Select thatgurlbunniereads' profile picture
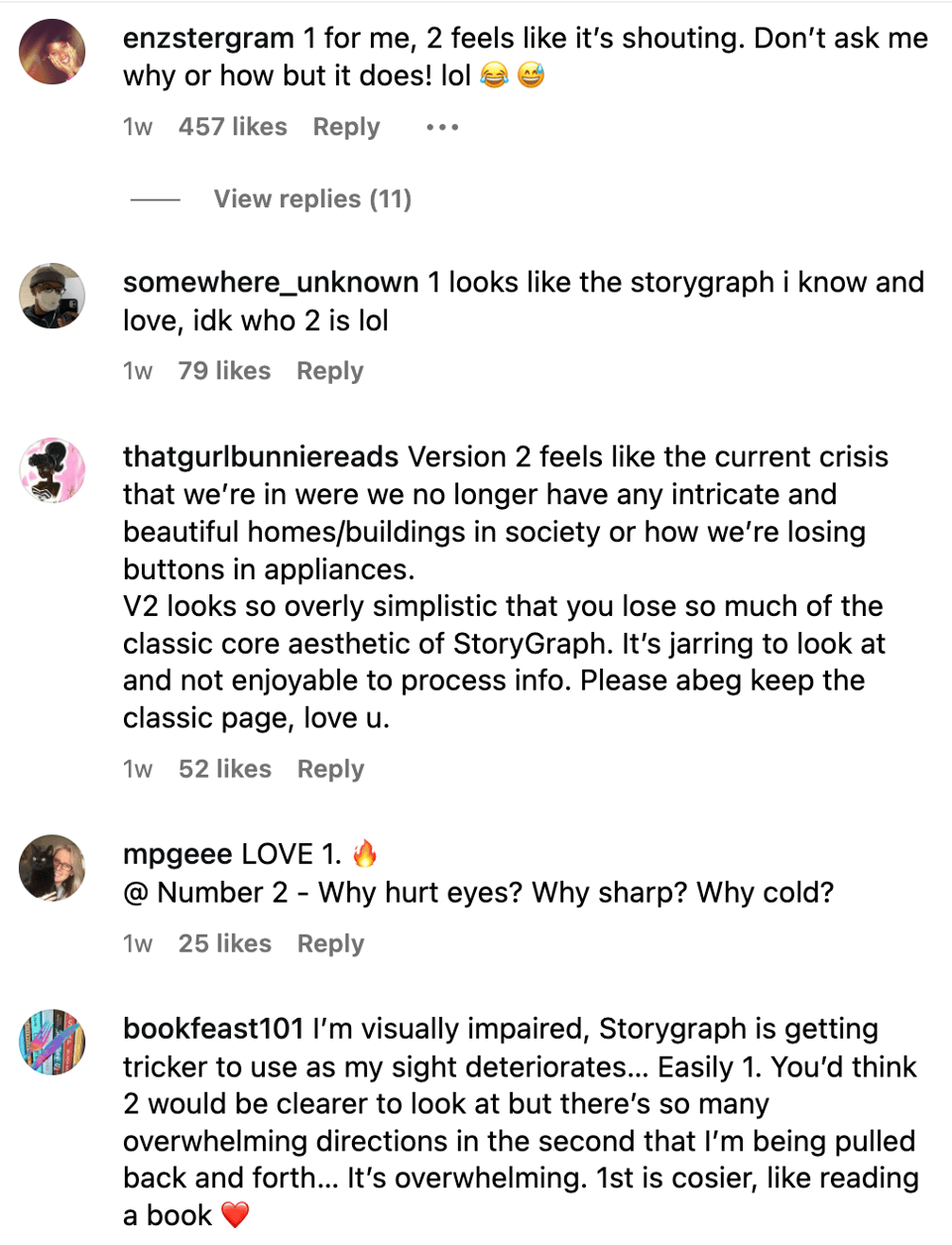Screen dimensions: 952x1245 [x=52, y=470]
